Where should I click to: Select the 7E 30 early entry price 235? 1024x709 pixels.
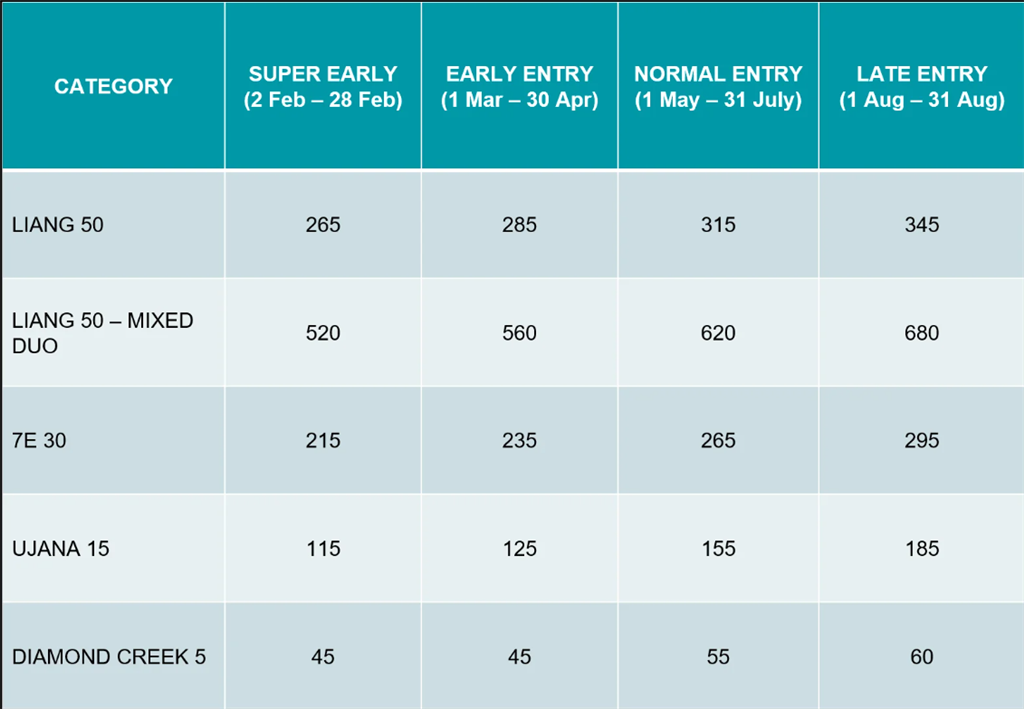point(519,441)
